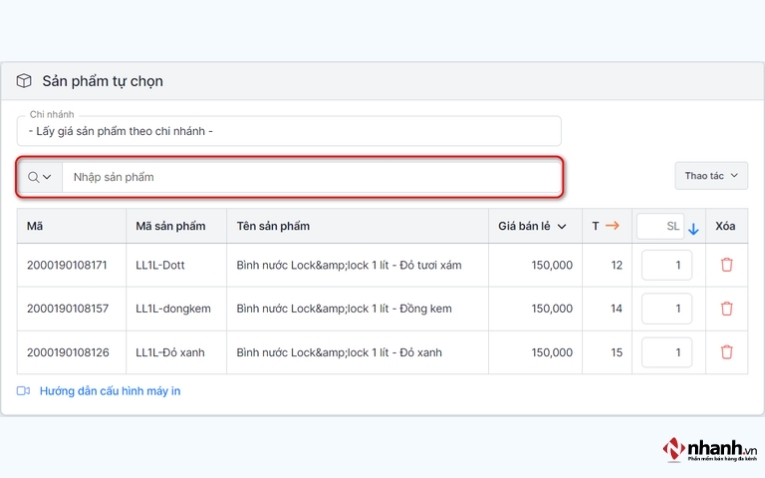Click the video icon beside printer guide

tap(23, 391)
